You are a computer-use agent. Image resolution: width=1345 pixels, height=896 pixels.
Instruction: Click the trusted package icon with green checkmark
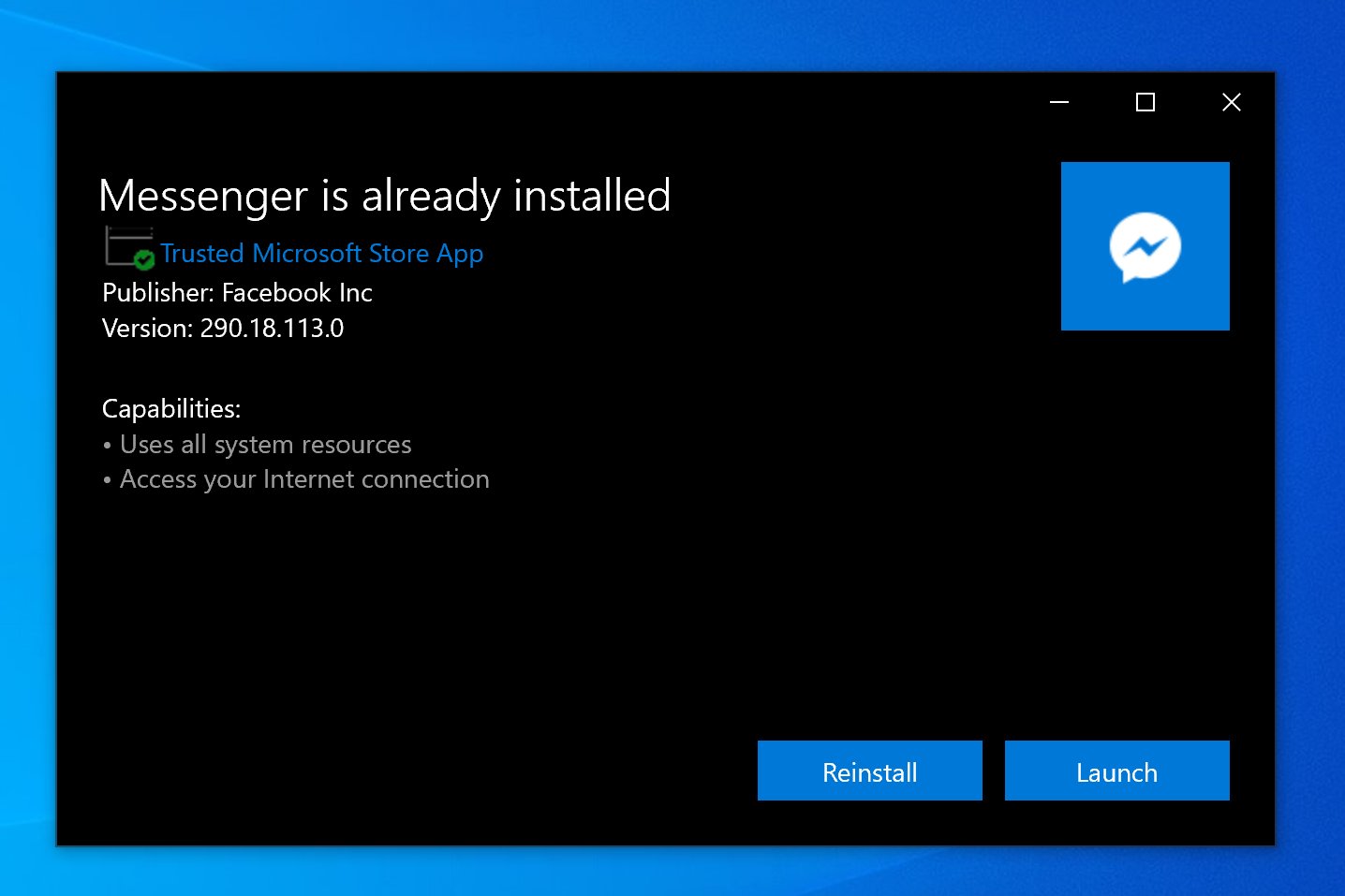click(x=129, y=248)
